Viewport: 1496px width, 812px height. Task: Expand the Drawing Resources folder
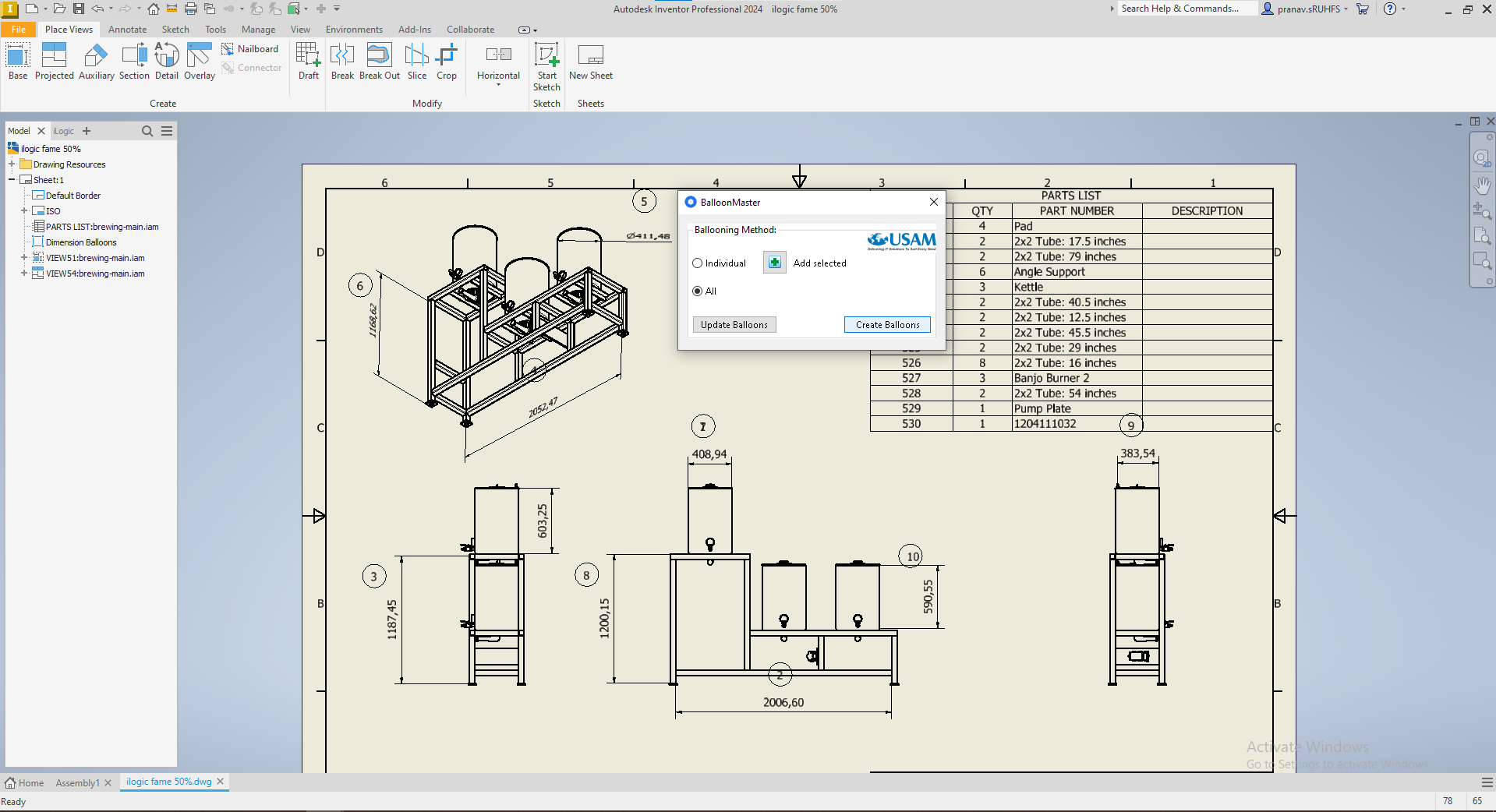tap(12, 164)
